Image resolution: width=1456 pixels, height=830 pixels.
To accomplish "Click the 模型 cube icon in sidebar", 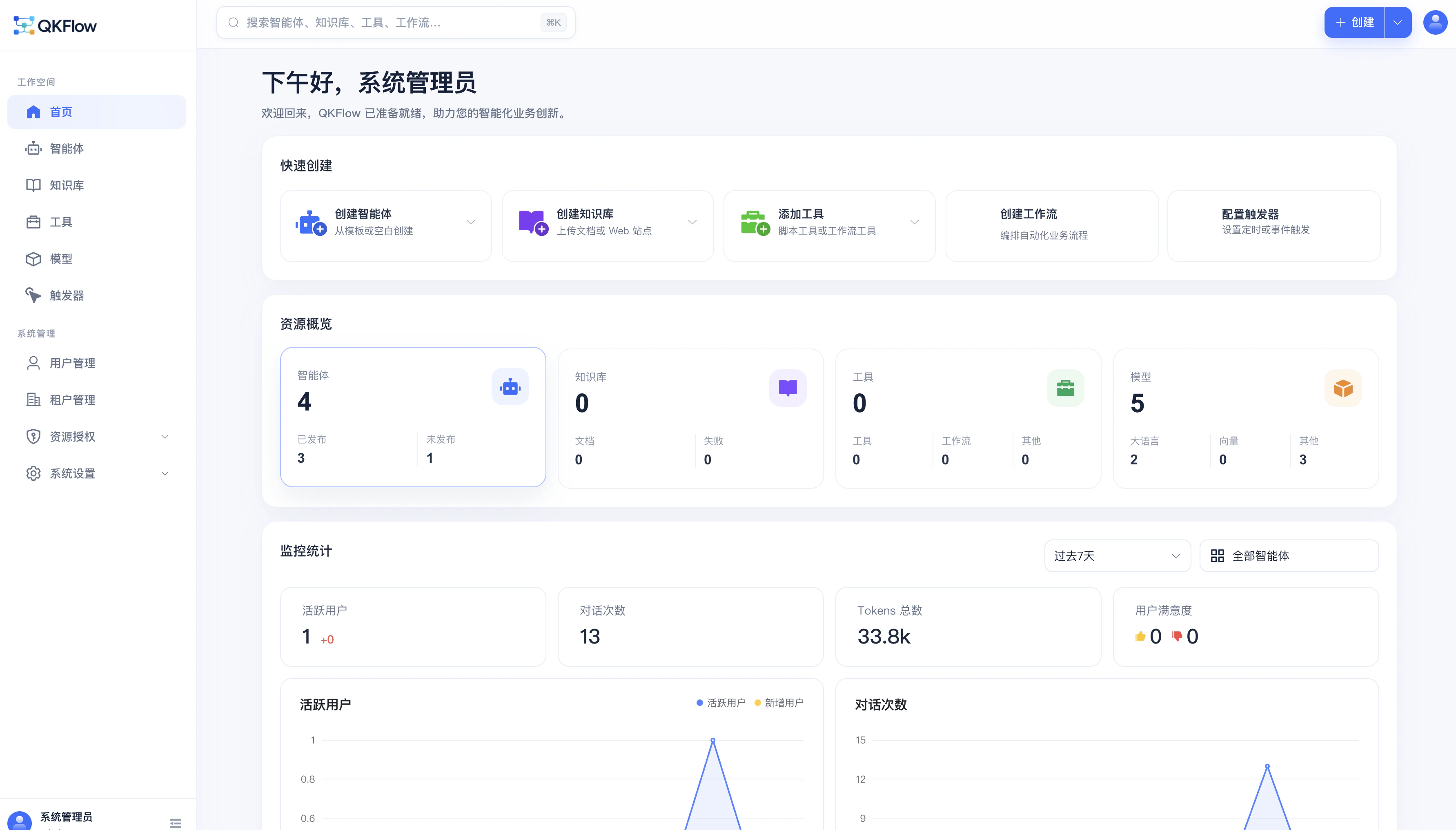I will [x=33, y=259].
